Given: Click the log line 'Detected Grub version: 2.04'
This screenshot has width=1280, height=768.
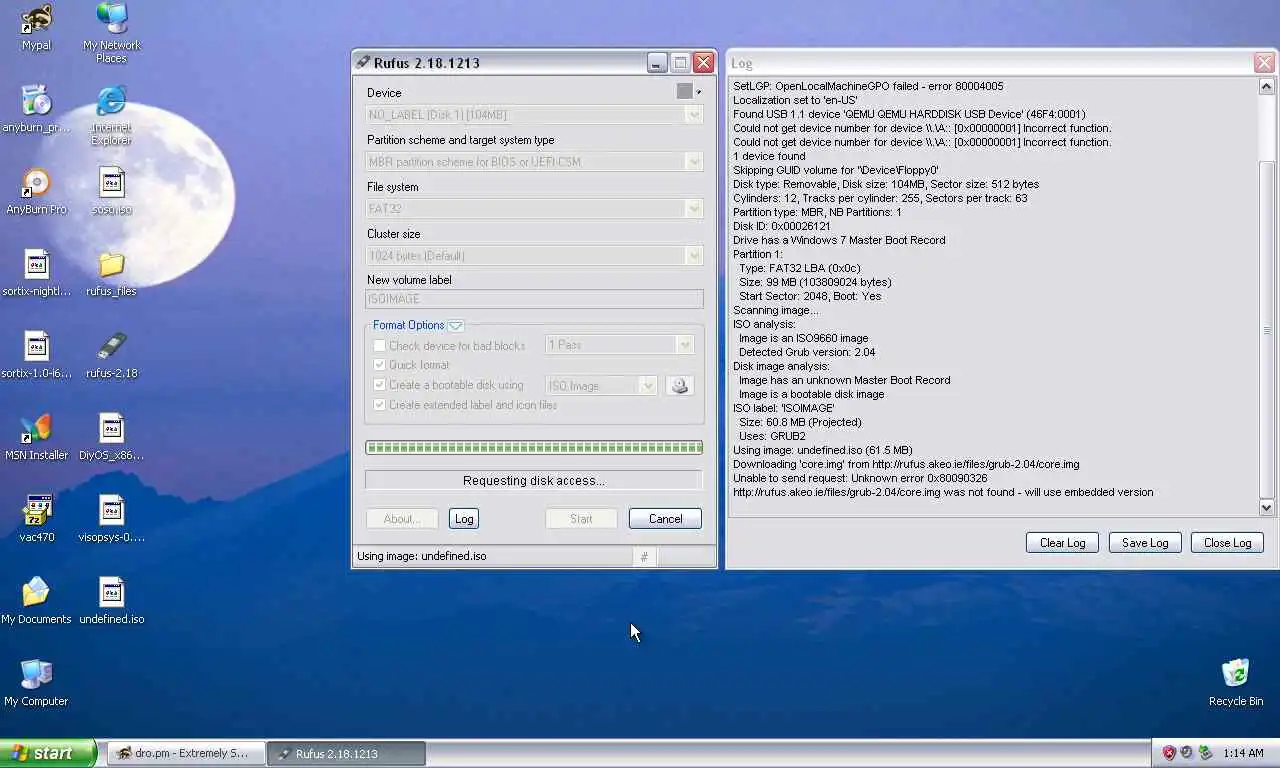Looking at the screenshot, I should coord(806,352).
